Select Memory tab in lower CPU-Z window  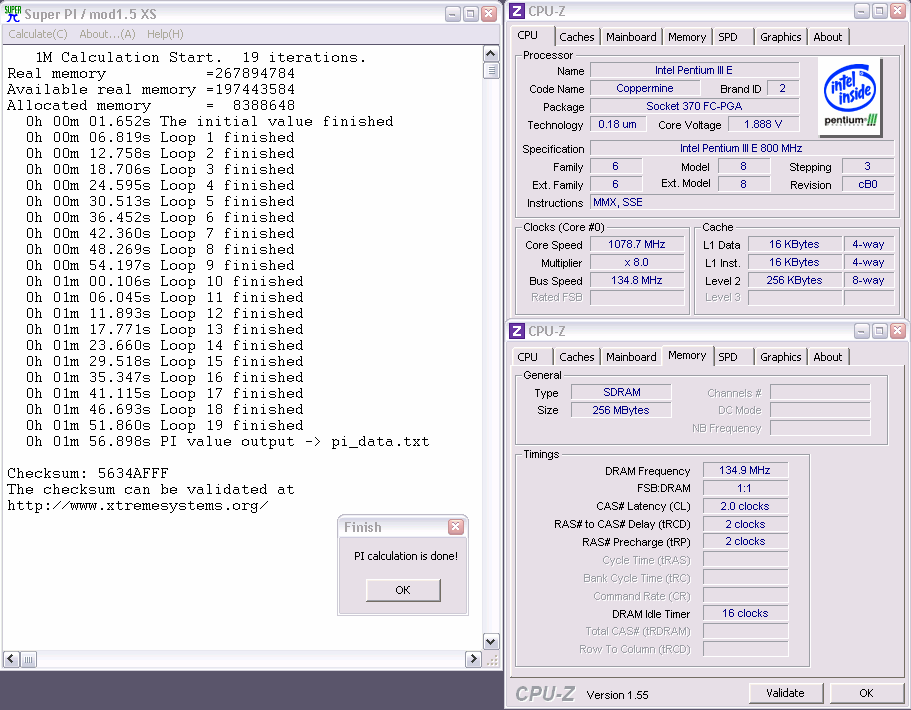click(x=687, y=356)
